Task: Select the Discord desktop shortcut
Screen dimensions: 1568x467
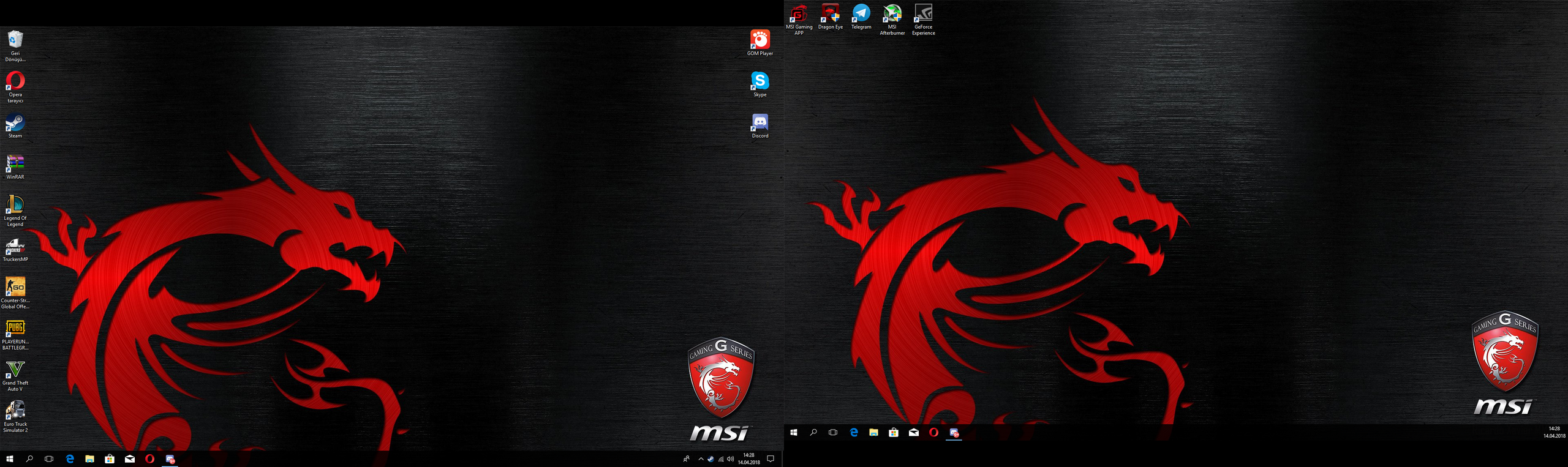Action: (x=759, y=126)
